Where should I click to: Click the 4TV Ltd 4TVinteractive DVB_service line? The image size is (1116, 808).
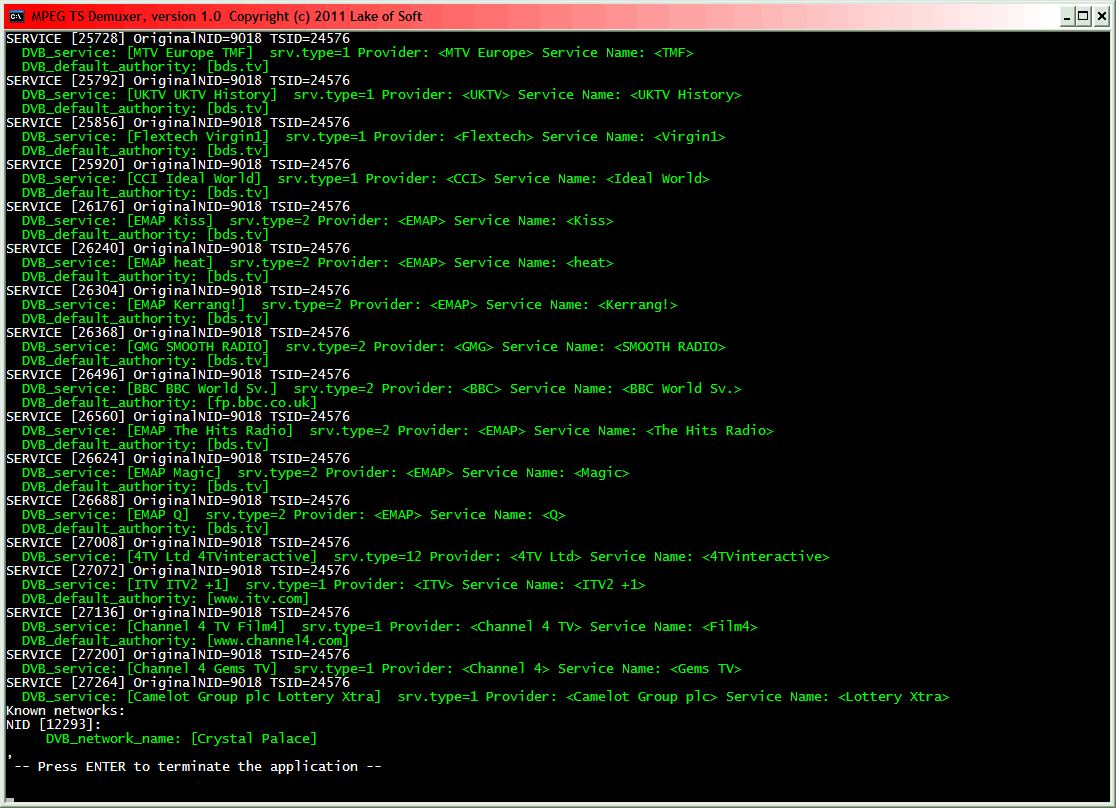(x=426, y=557)
